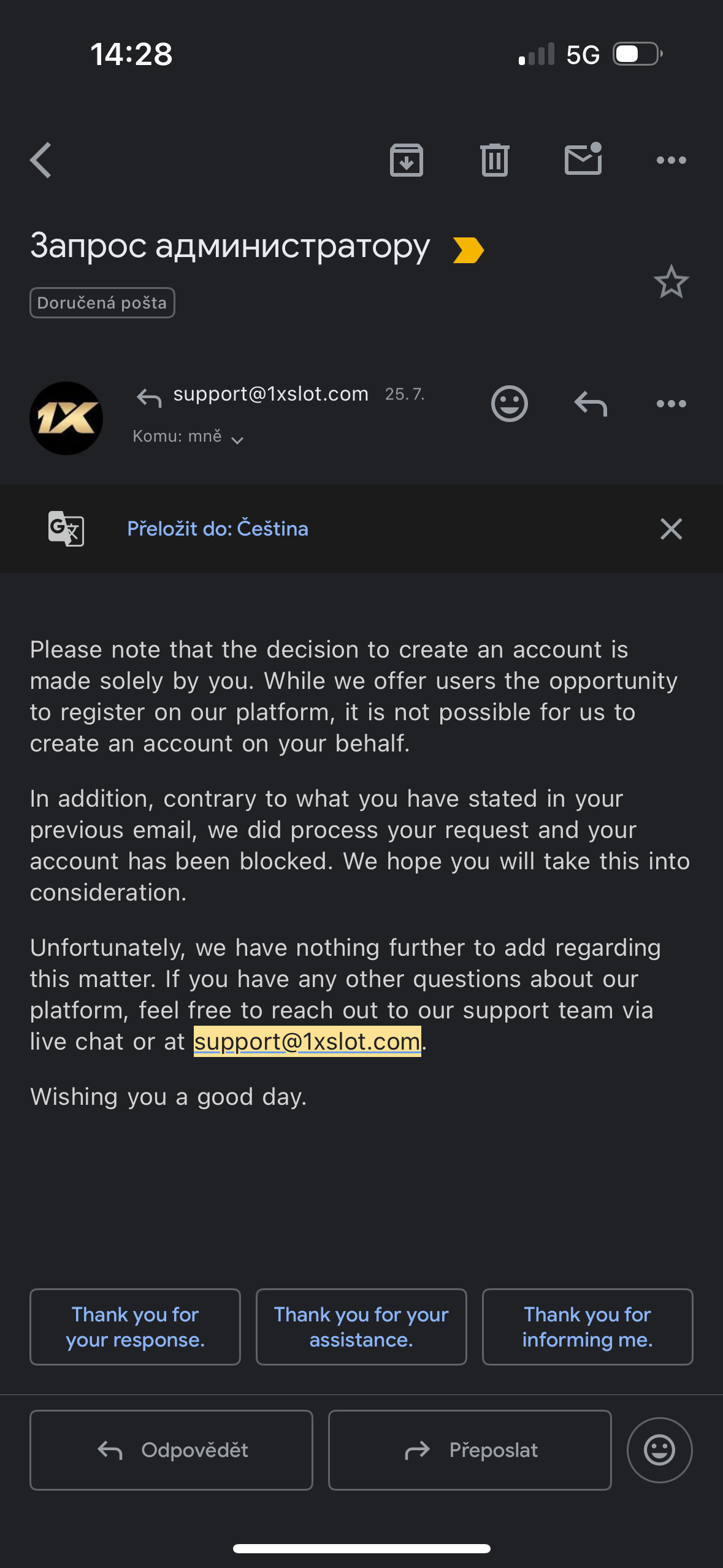
Task: Mark the email as unread
Action: [583, 159]
